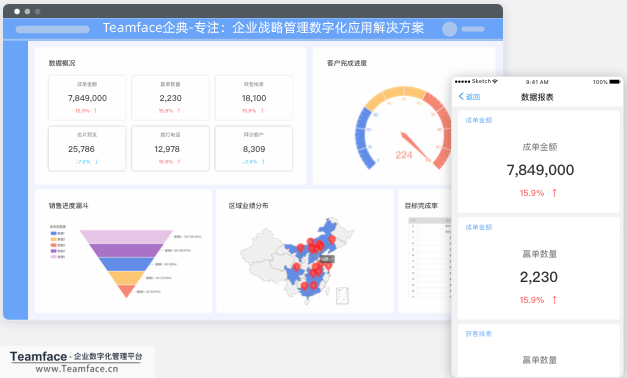Click red up arrow under 12,978
This screenshot has width=627, height=378.
tap(178, 162)
